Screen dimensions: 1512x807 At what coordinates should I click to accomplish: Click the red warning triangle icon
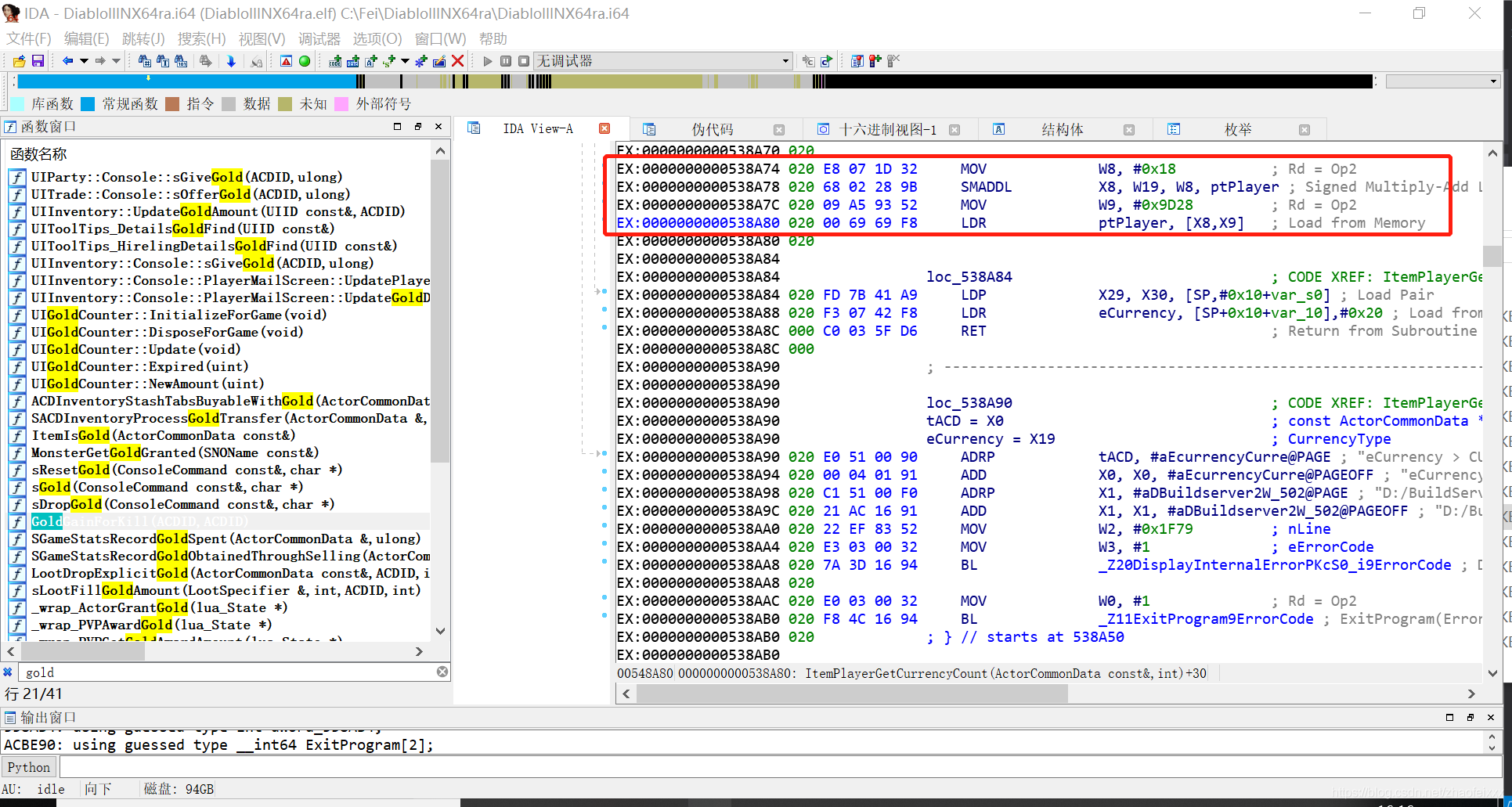(286, 61)
